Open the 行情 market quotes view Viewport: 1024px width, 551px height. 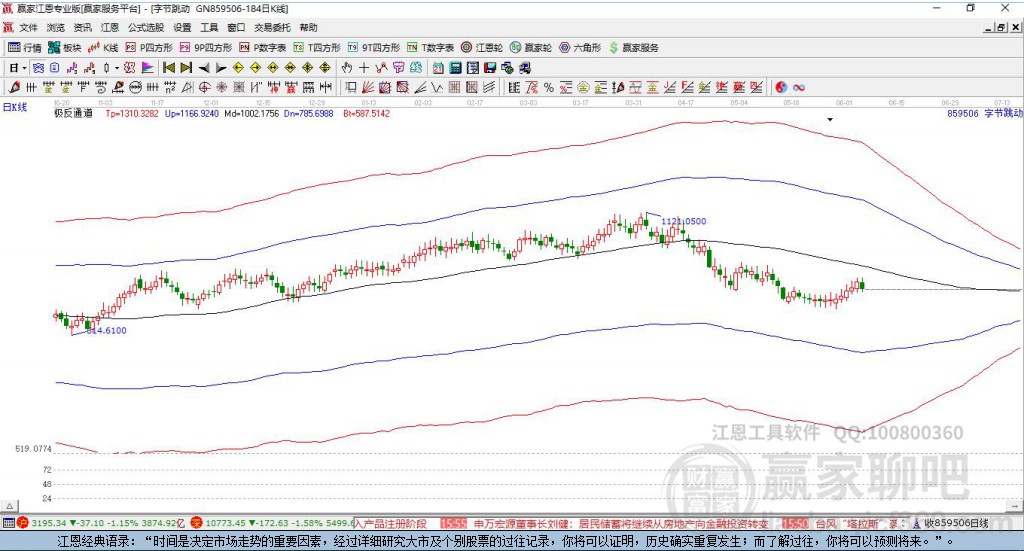24,48
